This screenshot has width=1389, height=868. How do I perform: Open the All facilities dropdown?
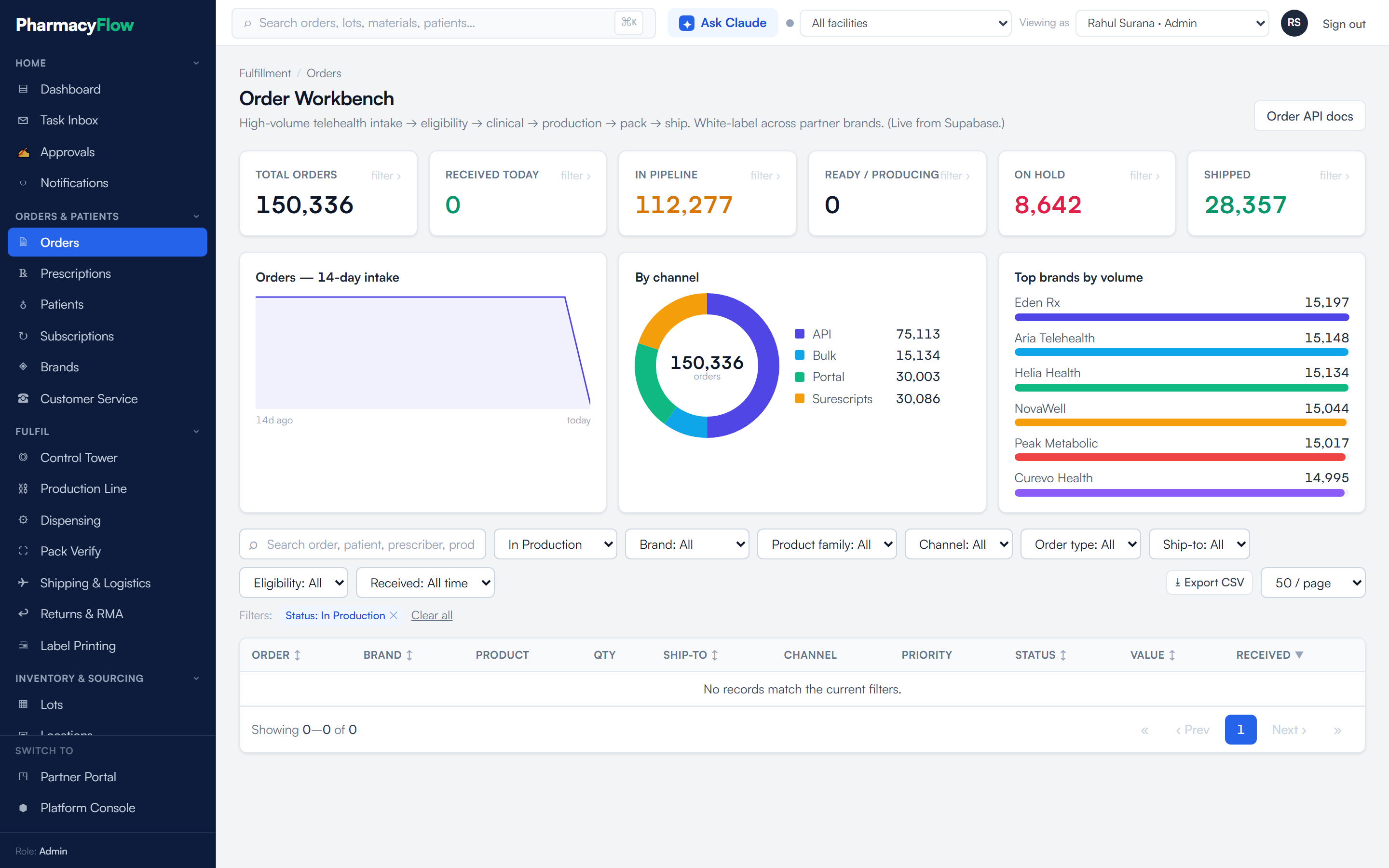(905, 23)
